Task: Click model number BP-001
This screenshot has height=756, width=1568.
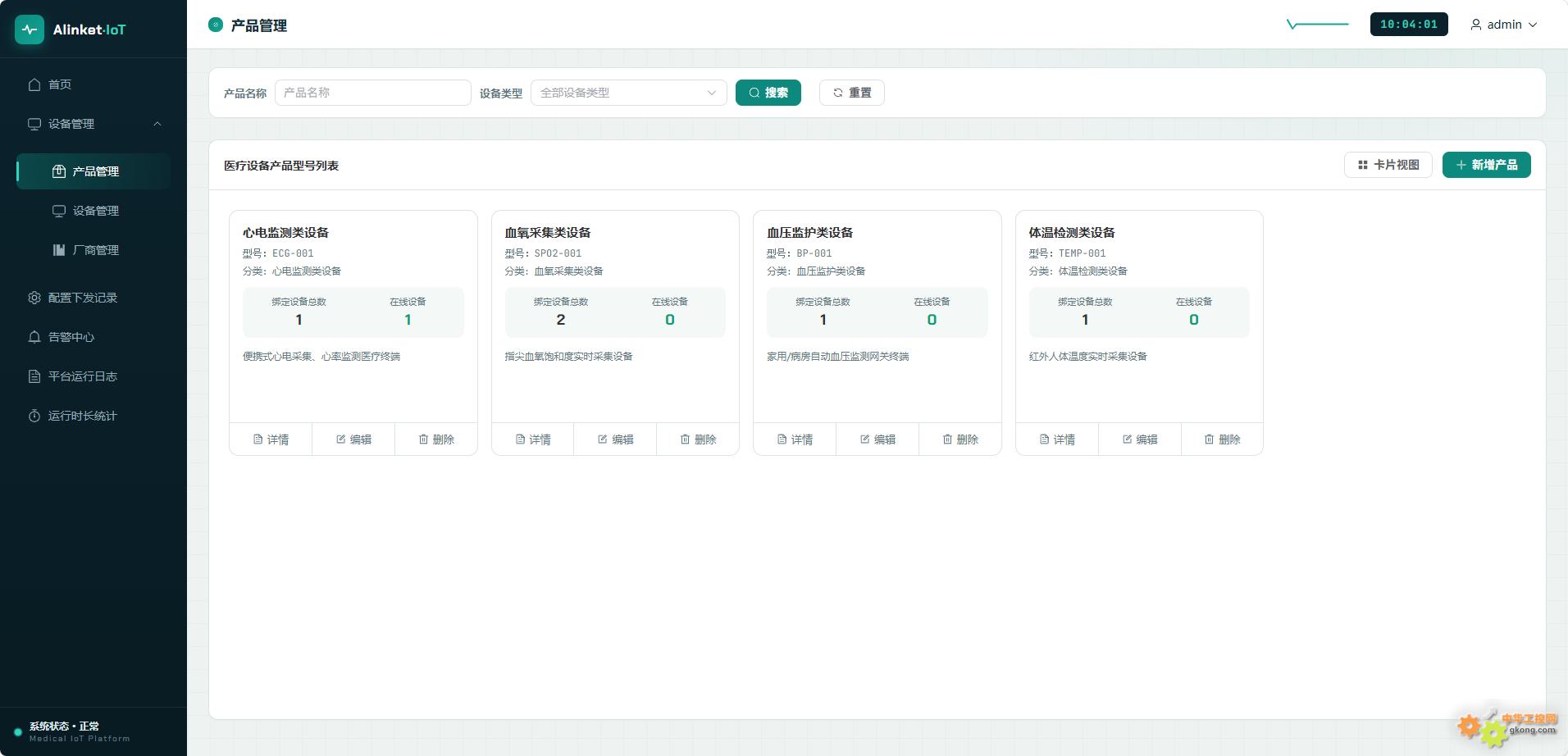Action: pyautogui.click(x=814, y=253)
